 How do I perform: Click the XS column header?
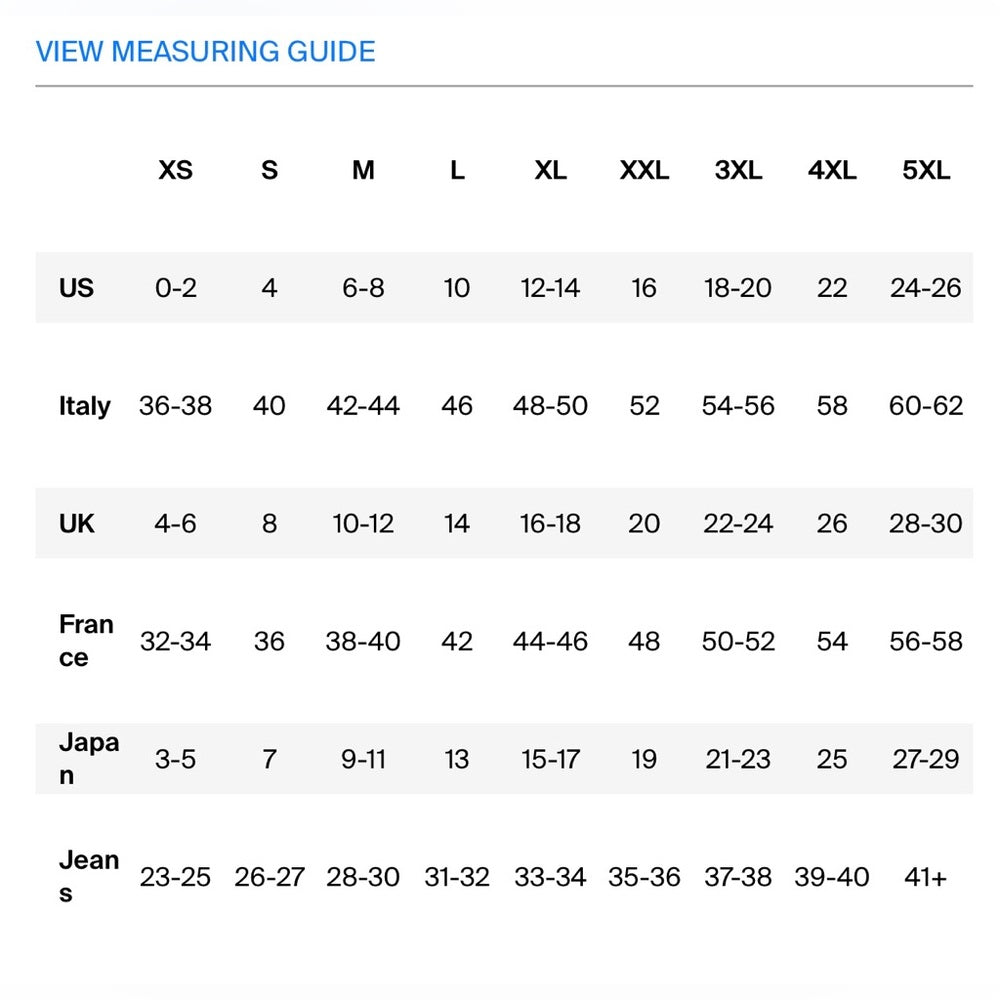(x=175, y=171)
